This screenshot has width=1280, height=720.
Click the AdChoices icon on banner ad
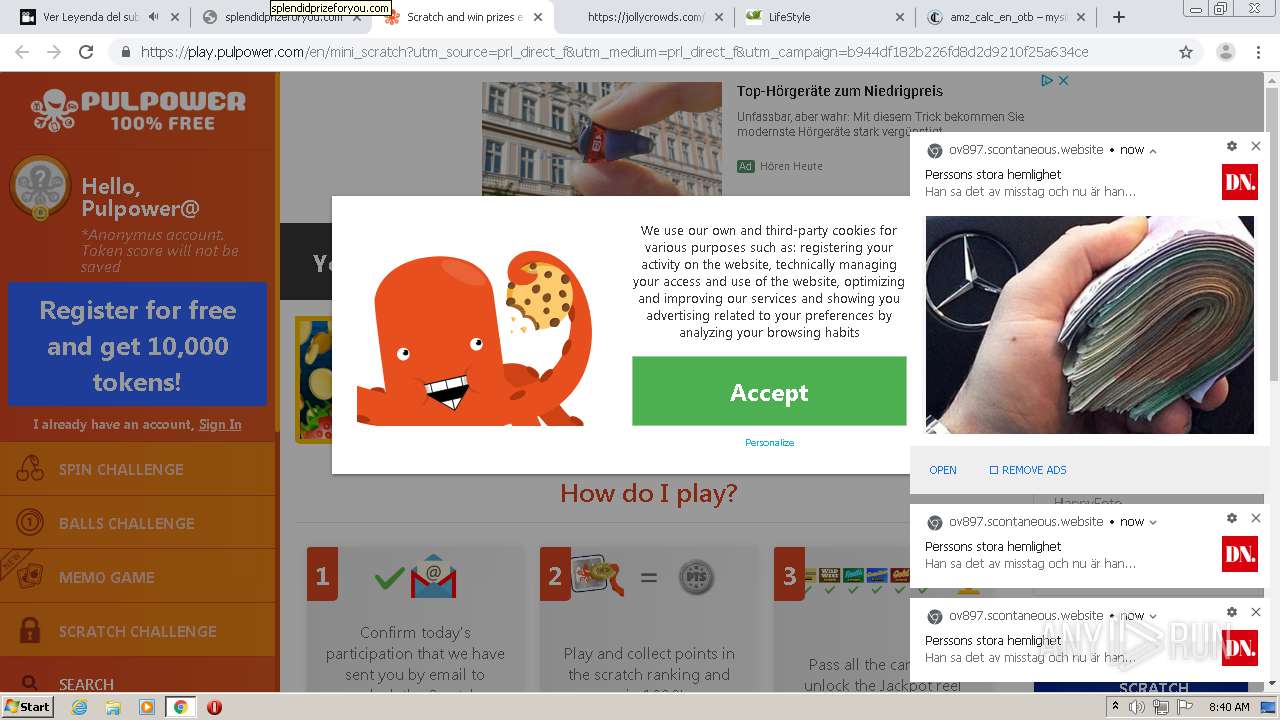click(1047, 80)
